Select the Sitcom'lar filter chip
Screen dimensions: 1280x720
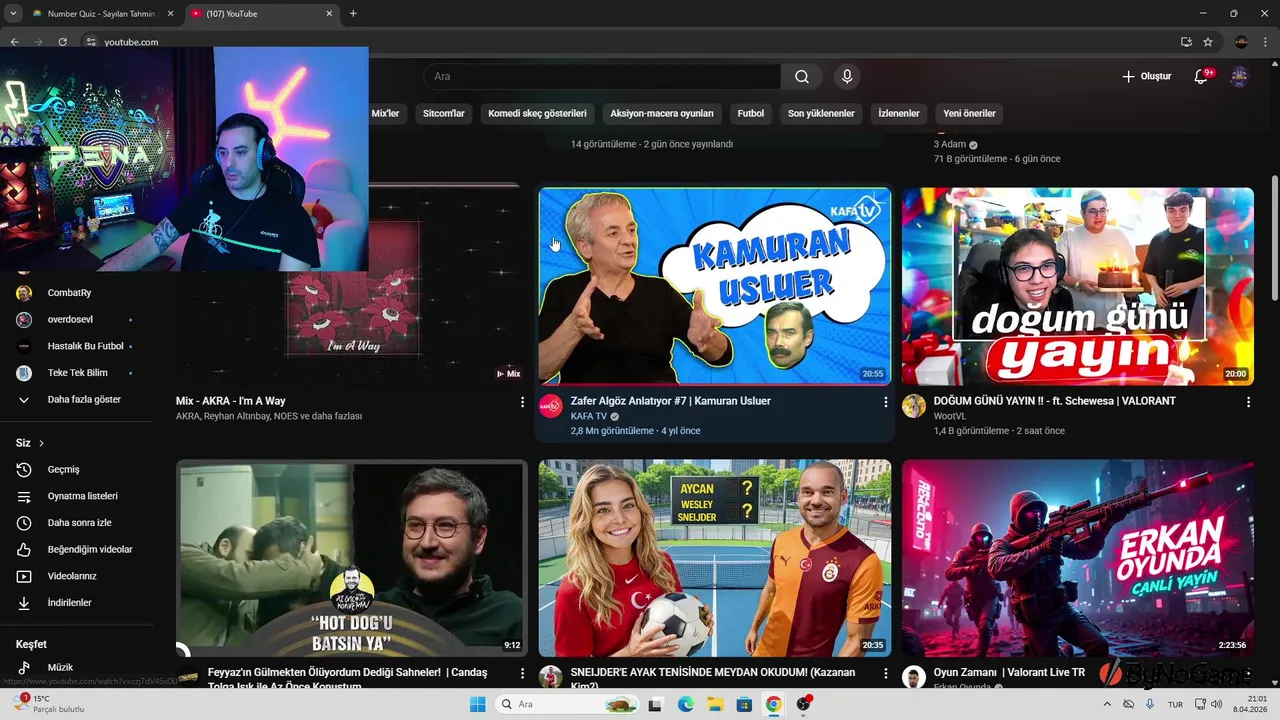click(444, 113)
